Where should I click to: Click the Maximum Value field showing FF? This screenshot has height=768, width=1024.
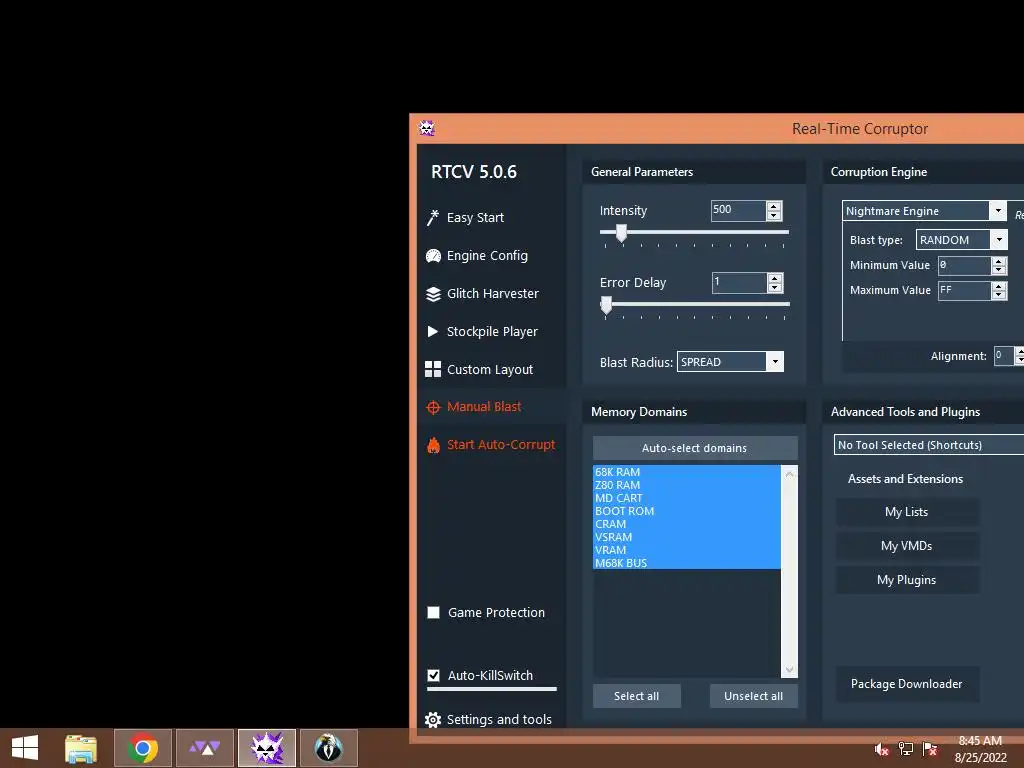(x=965, y=291)
